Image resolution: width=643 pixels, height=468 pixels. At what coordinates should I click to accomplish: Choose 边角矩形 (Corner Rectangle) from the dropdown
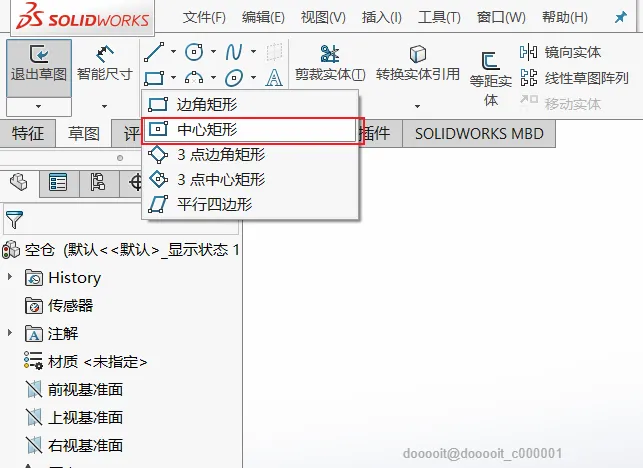(250, 105)
